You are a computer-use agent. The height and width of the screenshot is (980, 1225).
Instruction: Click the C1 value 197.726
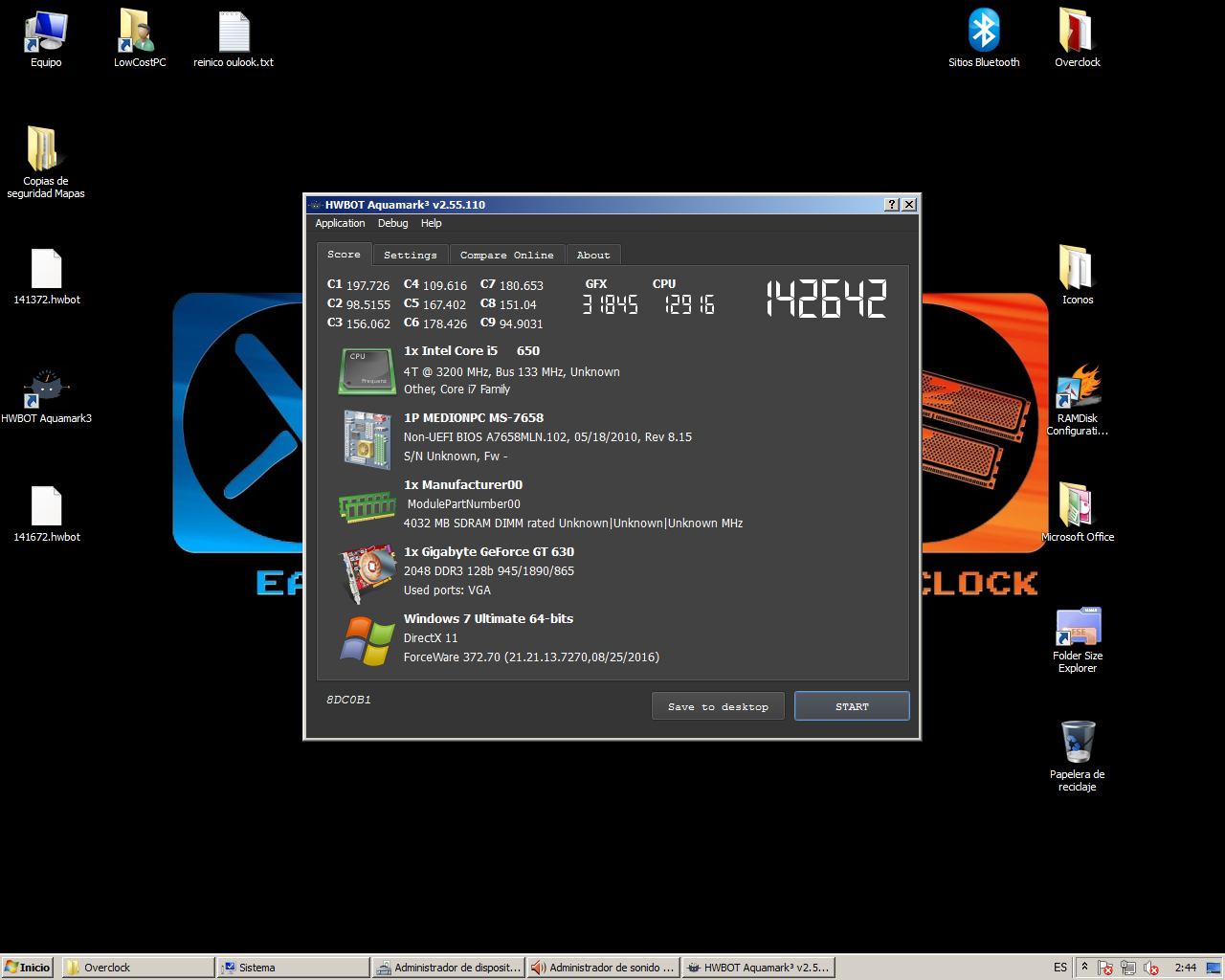(x=368, y=285)
